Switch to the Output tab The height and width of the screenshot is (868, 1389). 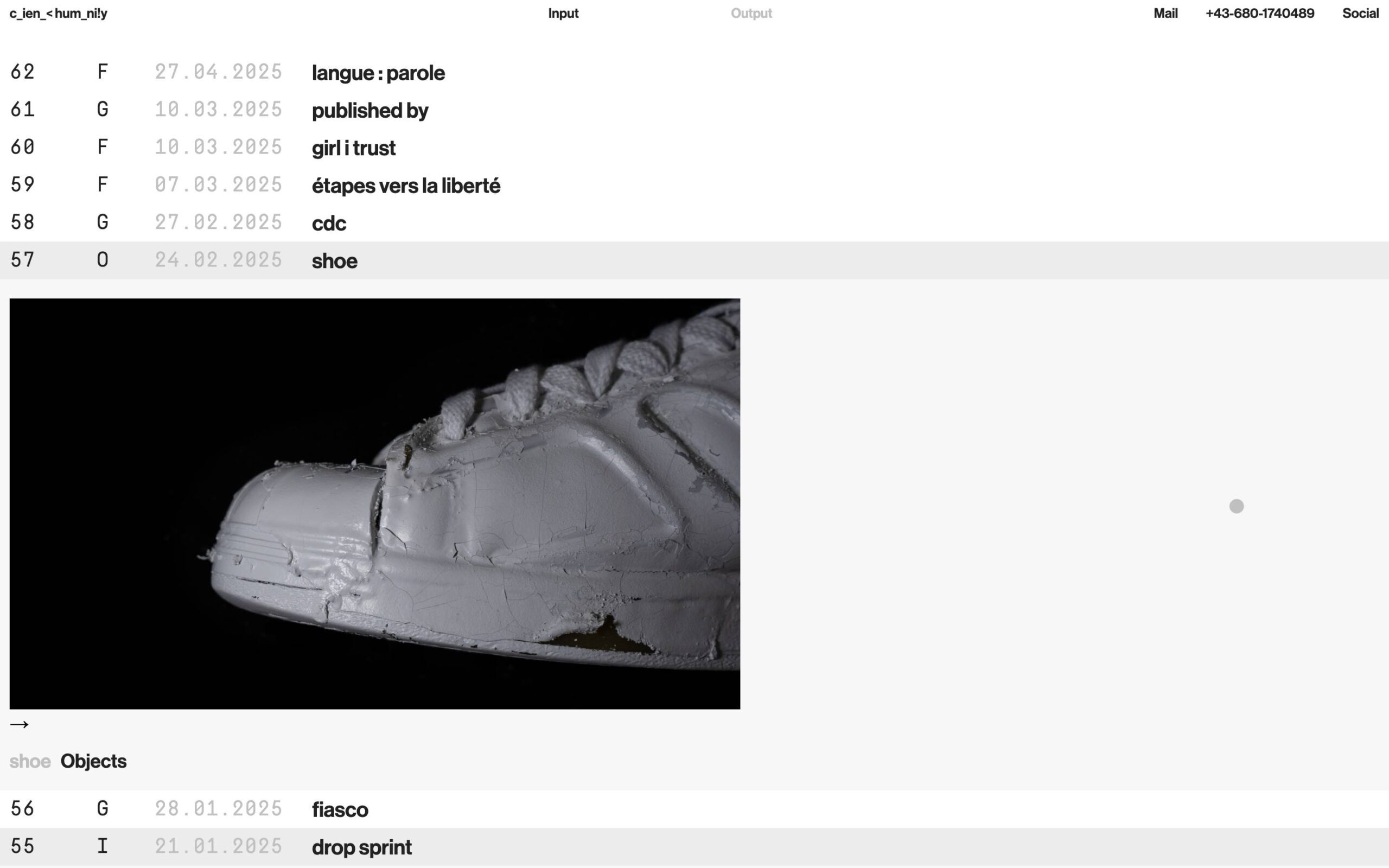[x=751, y=13]
